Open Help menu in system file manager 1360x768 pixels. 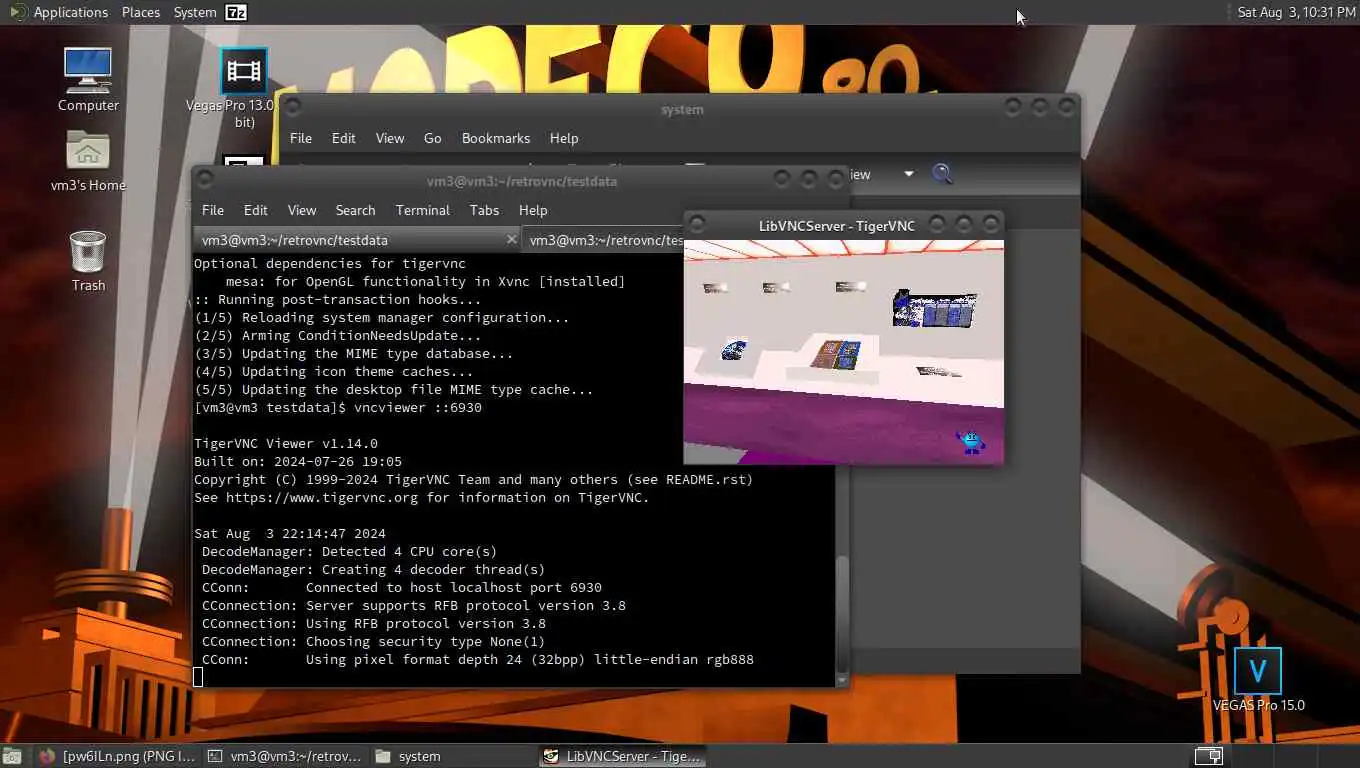564,138
